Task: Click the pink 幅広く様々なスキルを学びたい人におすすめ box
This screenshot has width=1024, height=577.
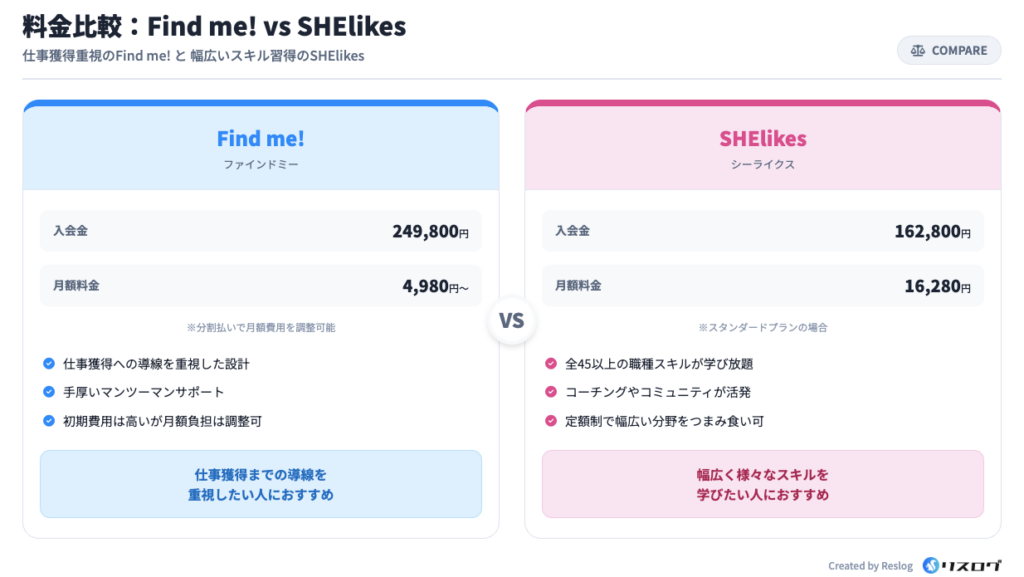Action: pos(762,484)
